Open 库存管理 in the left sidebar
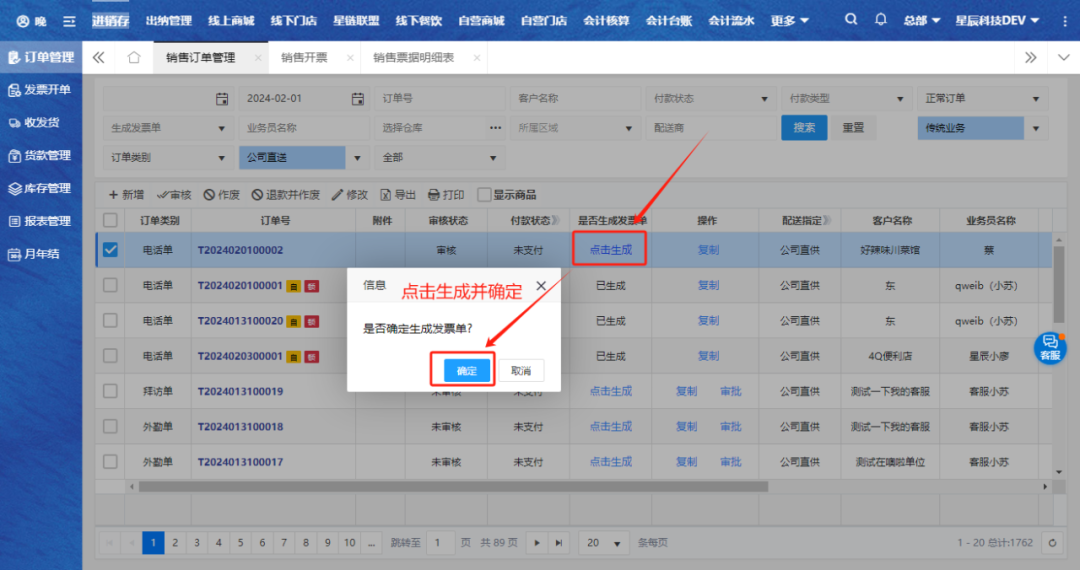The image size is (1080, 570). pos(42,188)
